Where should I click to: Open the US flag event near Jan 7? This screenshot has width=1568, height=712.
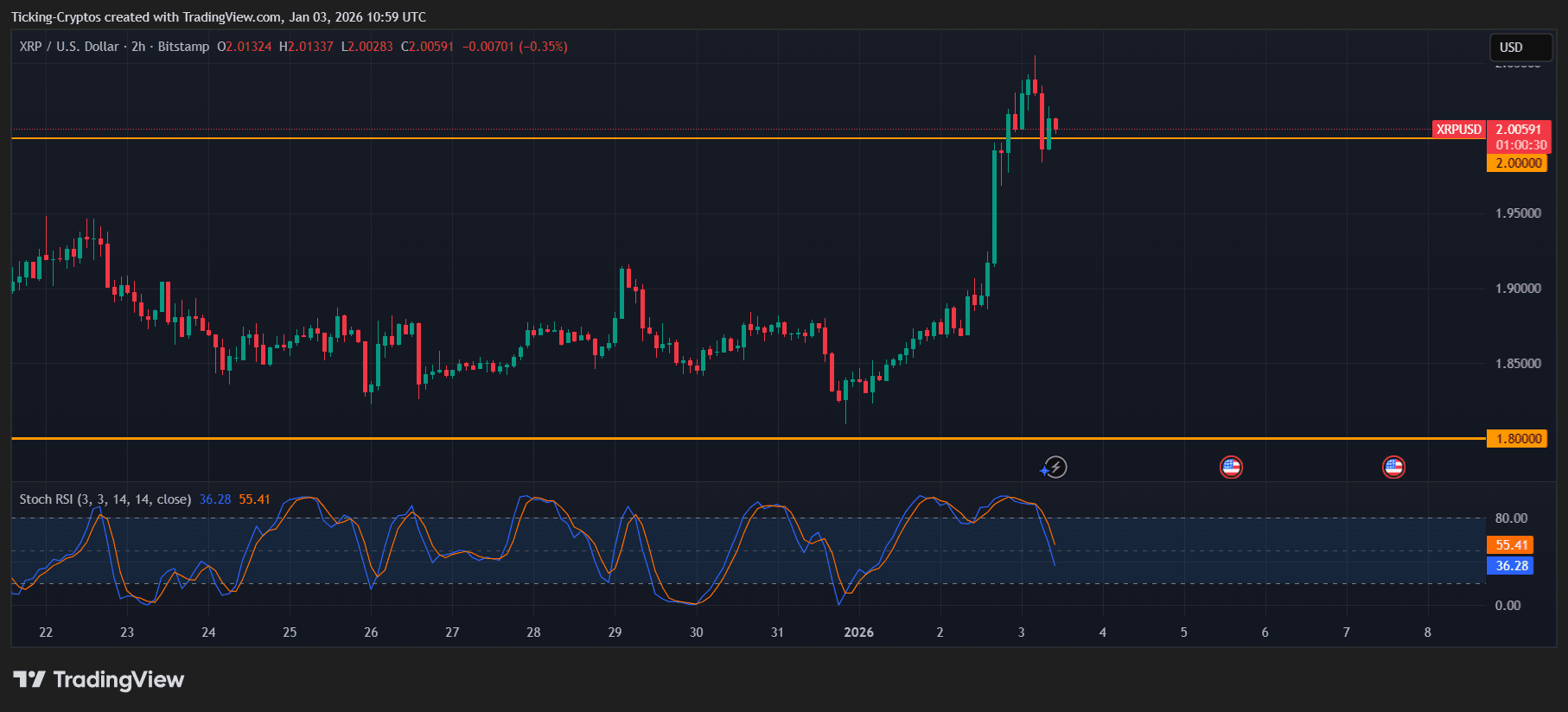[x=1393, y=467]
